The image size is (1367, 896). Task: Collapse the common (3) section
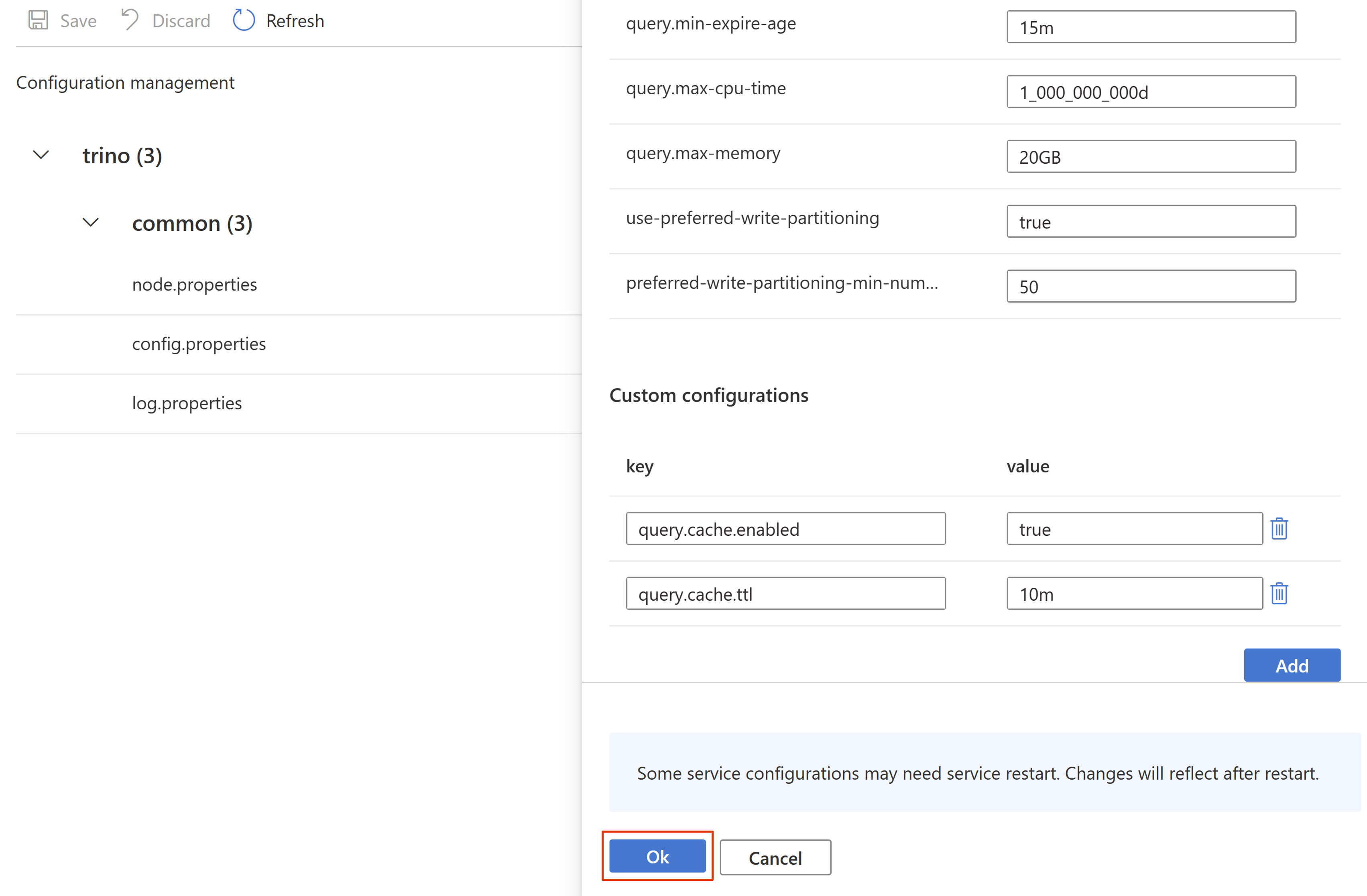click(91, 222)
